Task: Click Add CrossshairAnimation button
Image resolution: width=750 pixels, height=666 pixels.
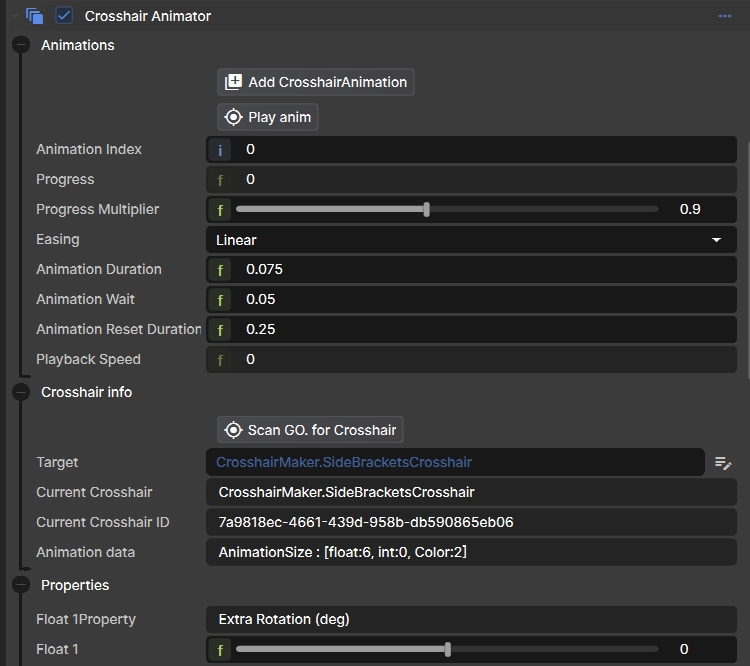Action: pos(316,82)
